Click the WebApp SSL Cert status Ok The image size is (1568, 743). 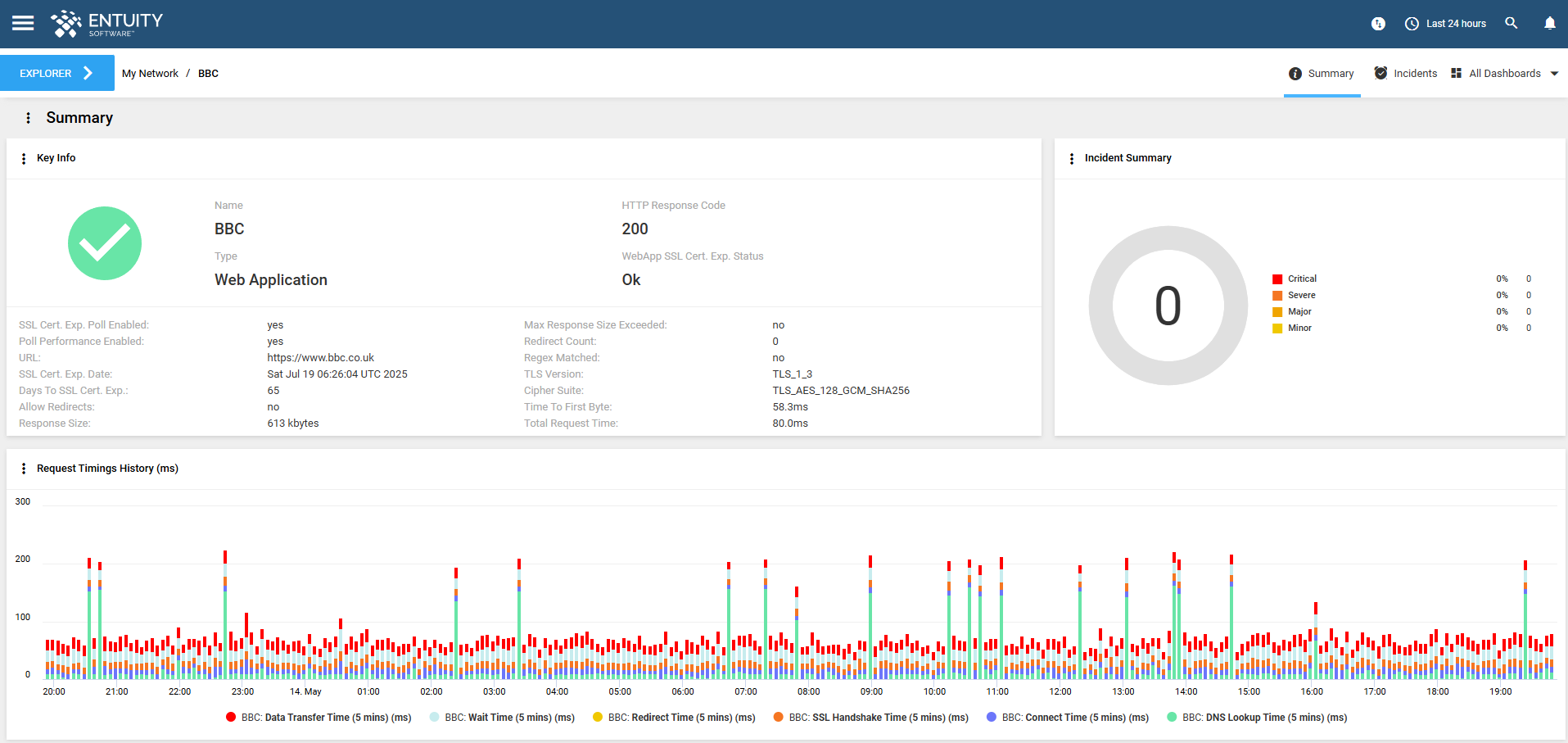click(631, 280)
